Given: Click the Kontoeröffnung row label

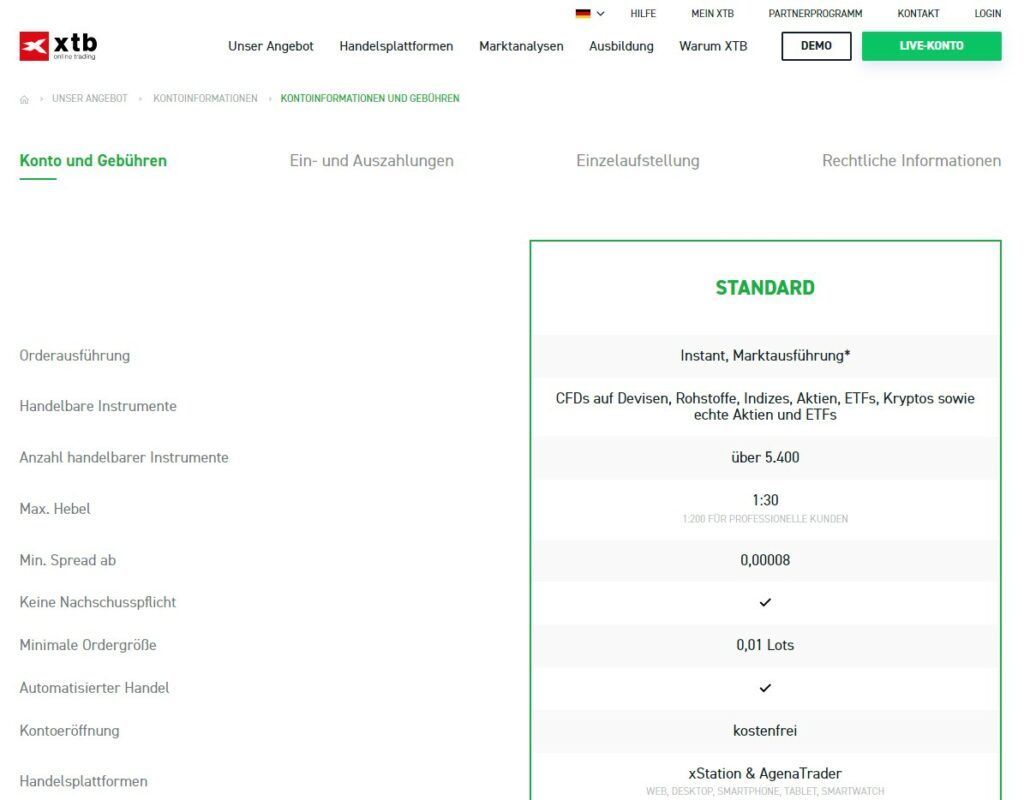Looking at the screenshot, I should pos(69,731).
